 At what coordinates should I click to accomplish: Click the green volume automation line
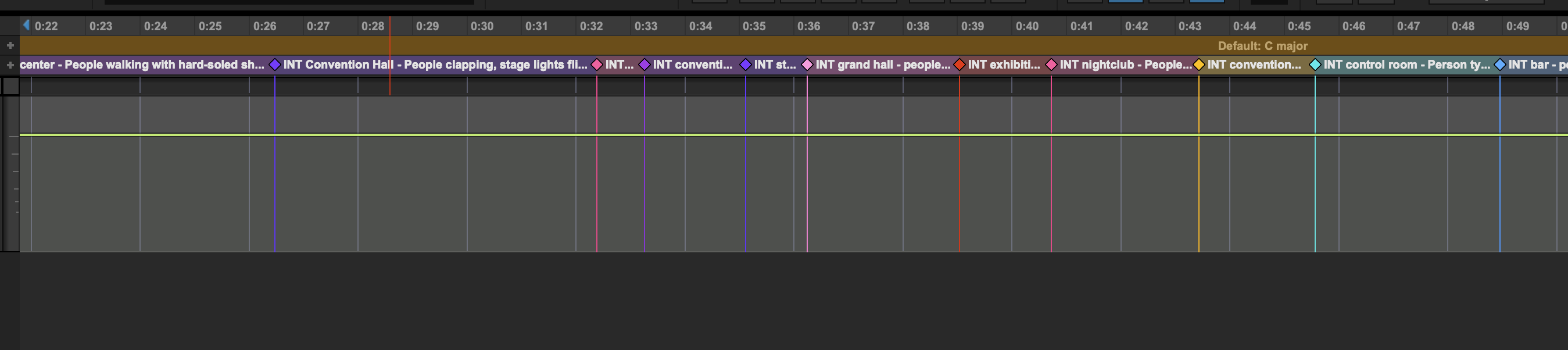(x=792, y=134)
